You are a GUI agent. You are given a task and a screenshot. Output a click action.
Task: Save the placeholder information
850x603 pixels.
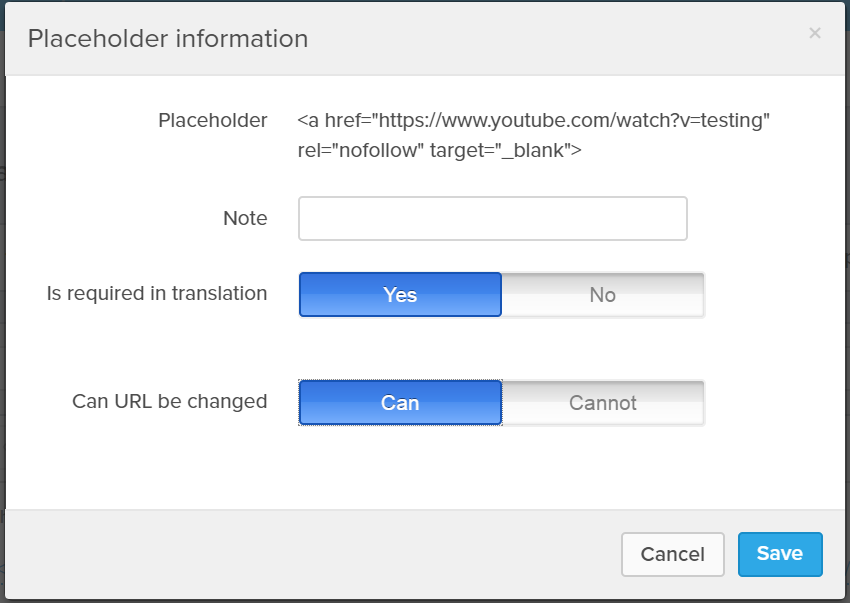pyautogui.click(x=780, y=554)
